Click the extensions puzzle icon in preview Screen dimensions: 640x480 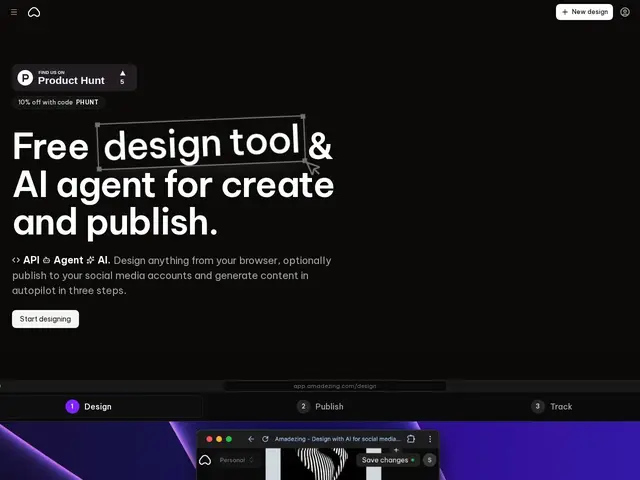[411, 439]
